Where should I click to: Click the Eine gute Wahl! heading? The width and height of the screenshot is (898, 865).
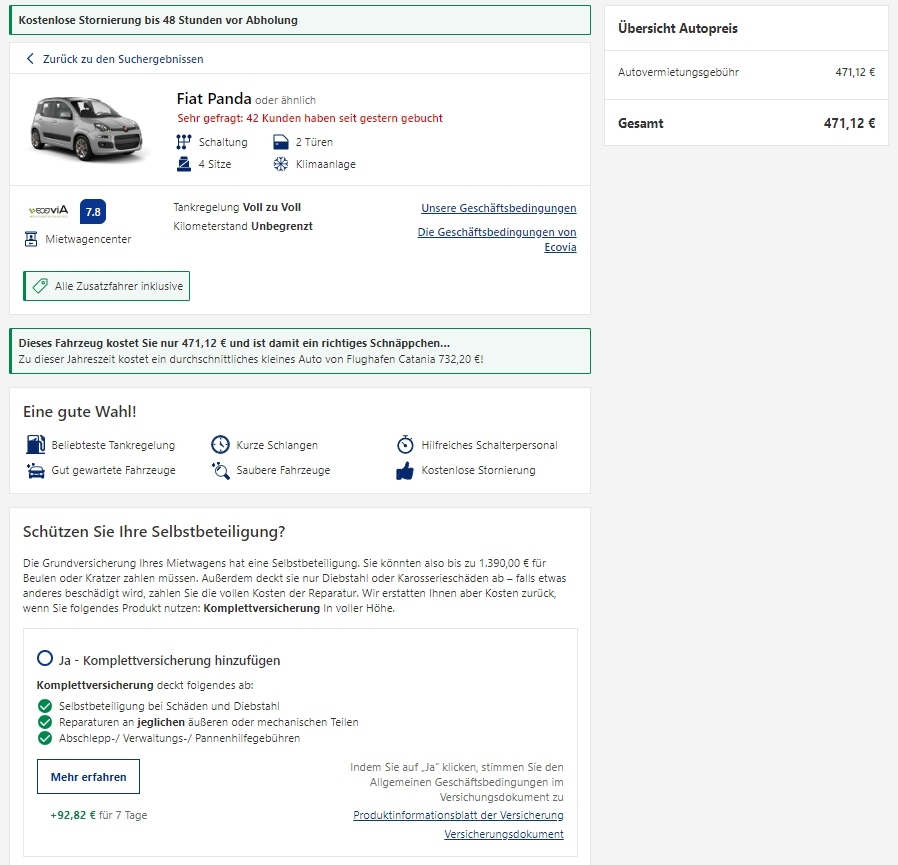coord(80,411)
